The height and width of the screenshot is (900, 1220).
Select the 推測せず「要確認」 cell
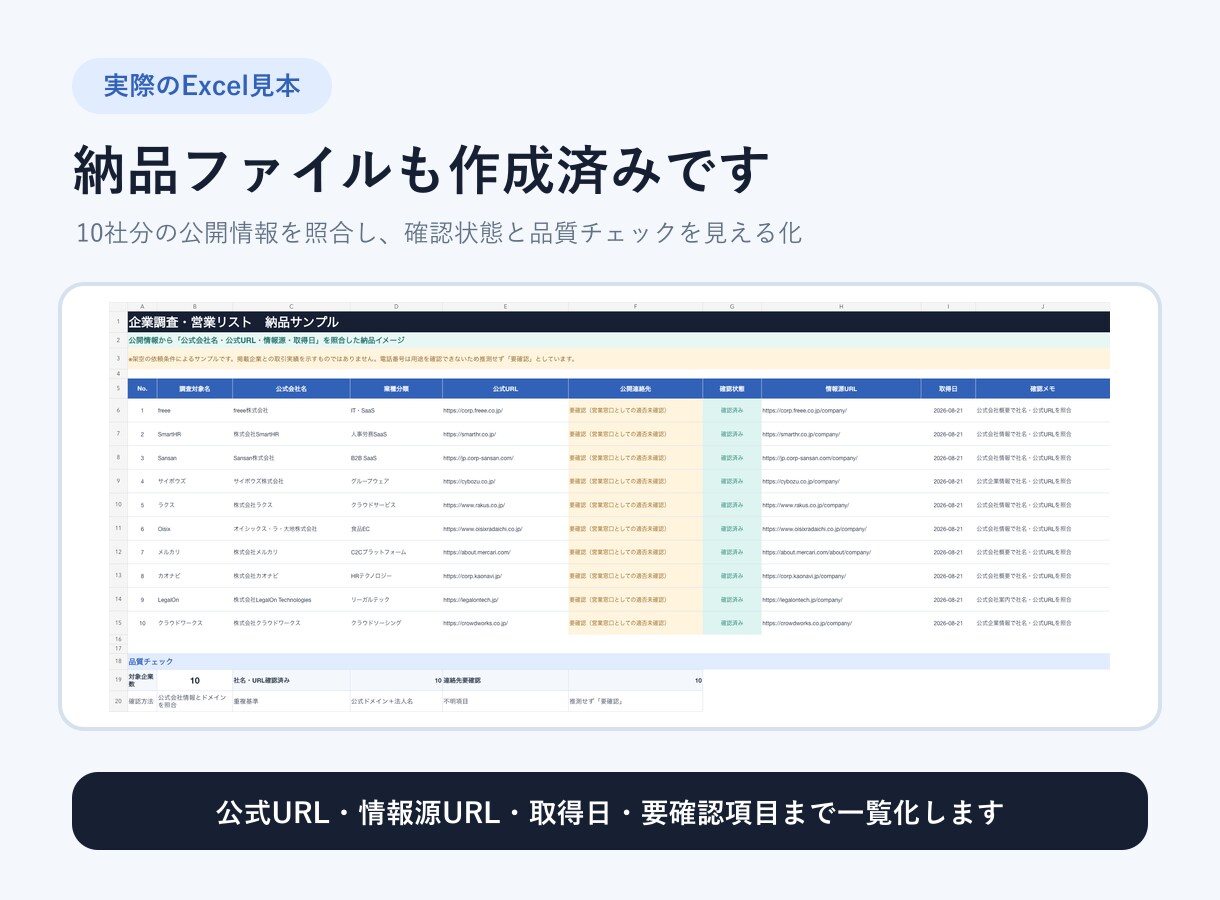point(635,701)
